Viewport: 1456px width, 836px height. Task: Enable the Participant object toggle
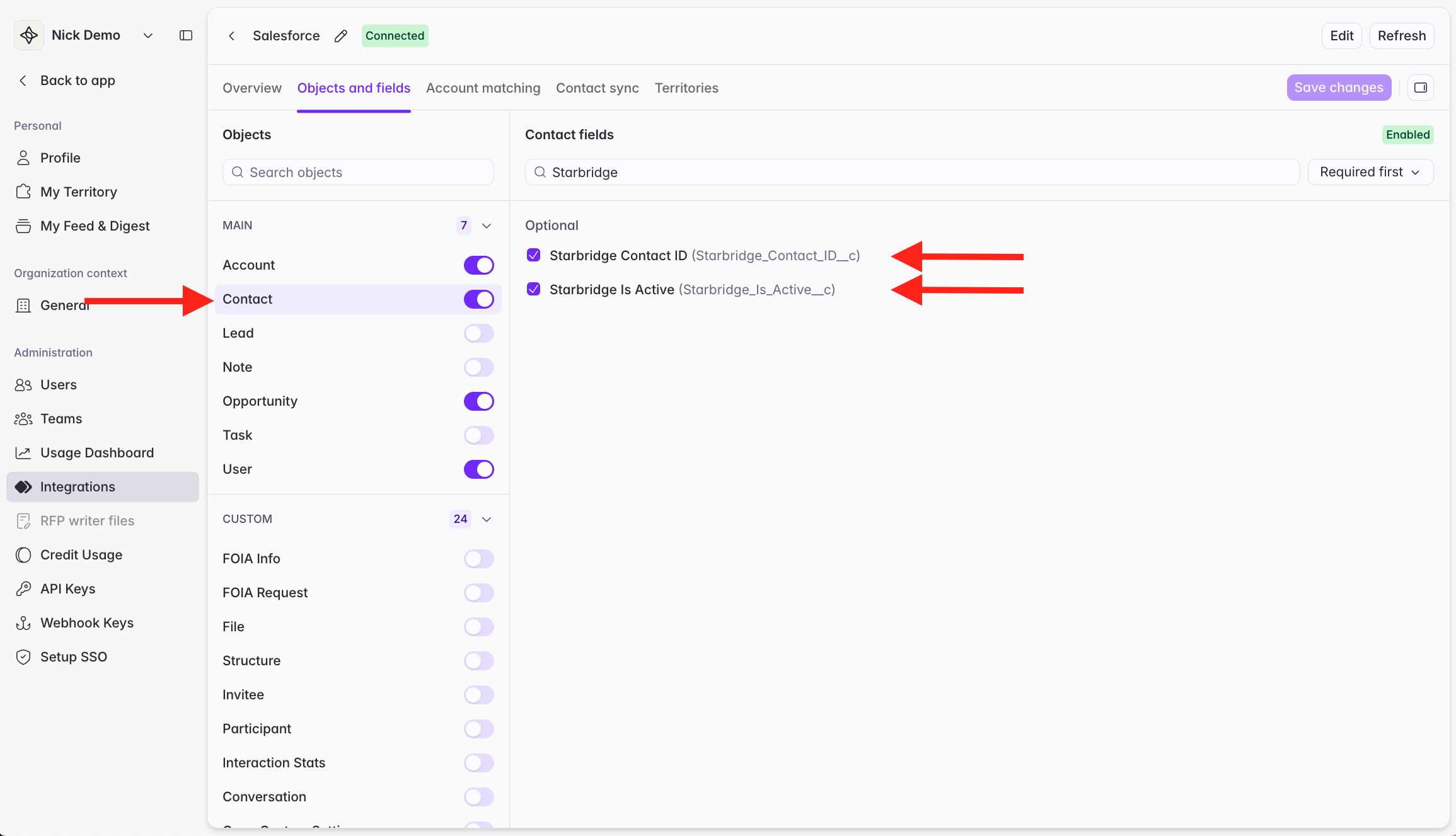coord(479,729)
